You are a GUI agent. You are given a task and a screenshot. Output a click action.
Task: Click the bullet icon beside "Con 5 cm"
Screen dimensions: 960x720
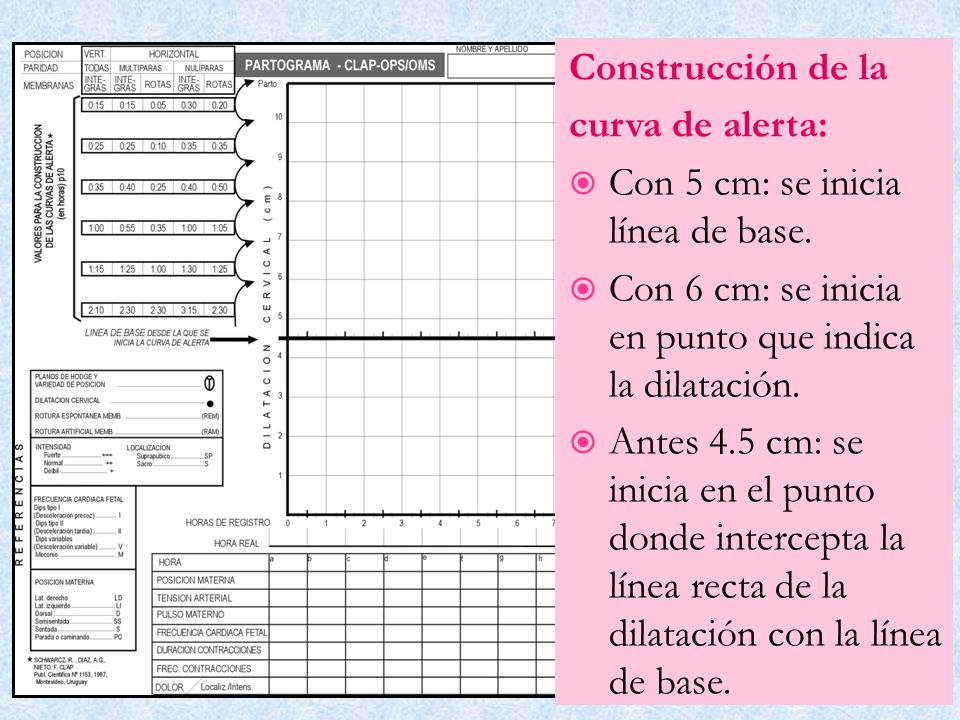click(x=582, y=183)
